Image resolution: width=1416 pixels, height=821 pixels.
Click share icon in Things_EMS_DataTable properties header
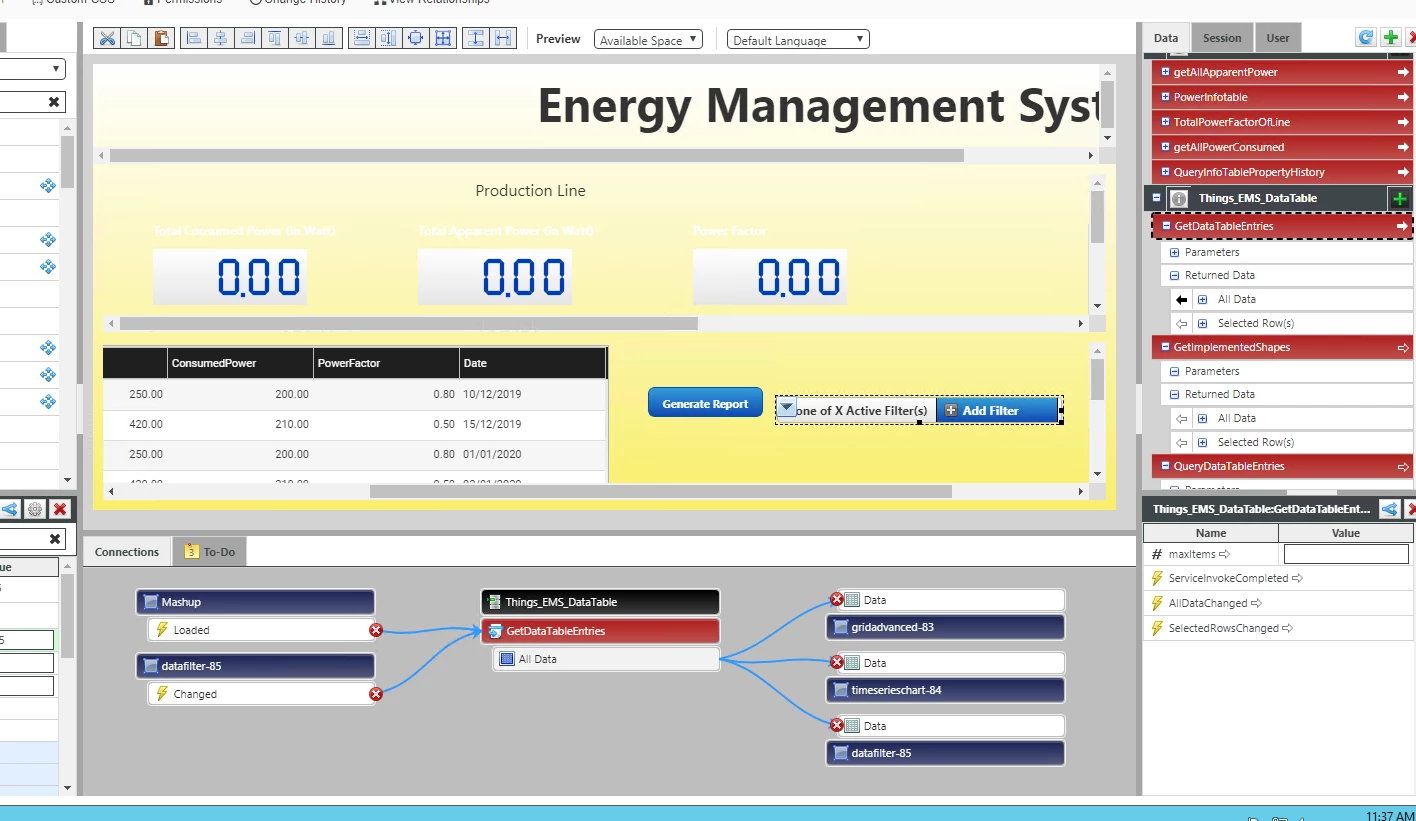1389,509
